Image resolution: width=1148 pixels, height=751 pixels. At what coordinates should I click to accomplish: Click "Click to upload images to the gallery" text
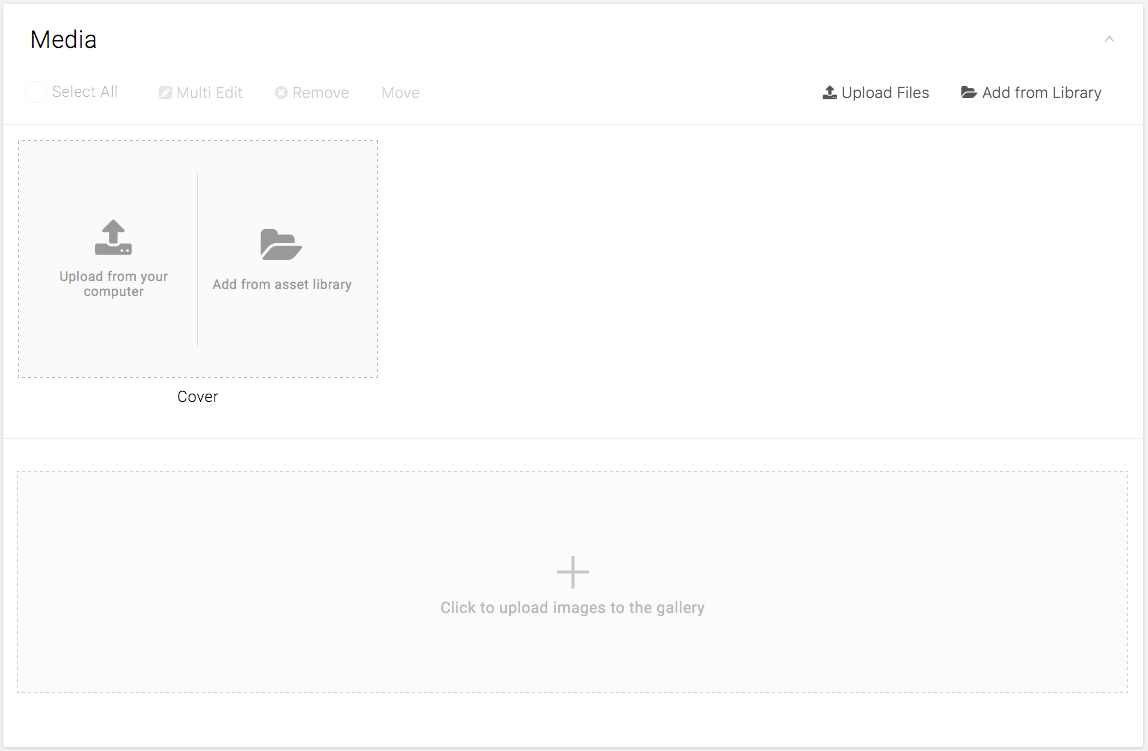(x=572, y=608)
